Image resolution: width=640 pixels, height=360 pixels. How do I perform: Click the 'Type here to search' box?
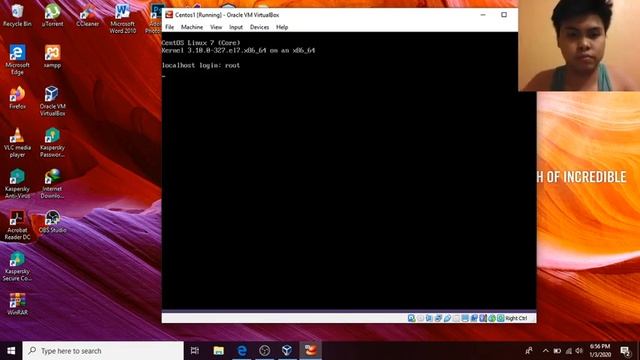click(x=103, y=351)
